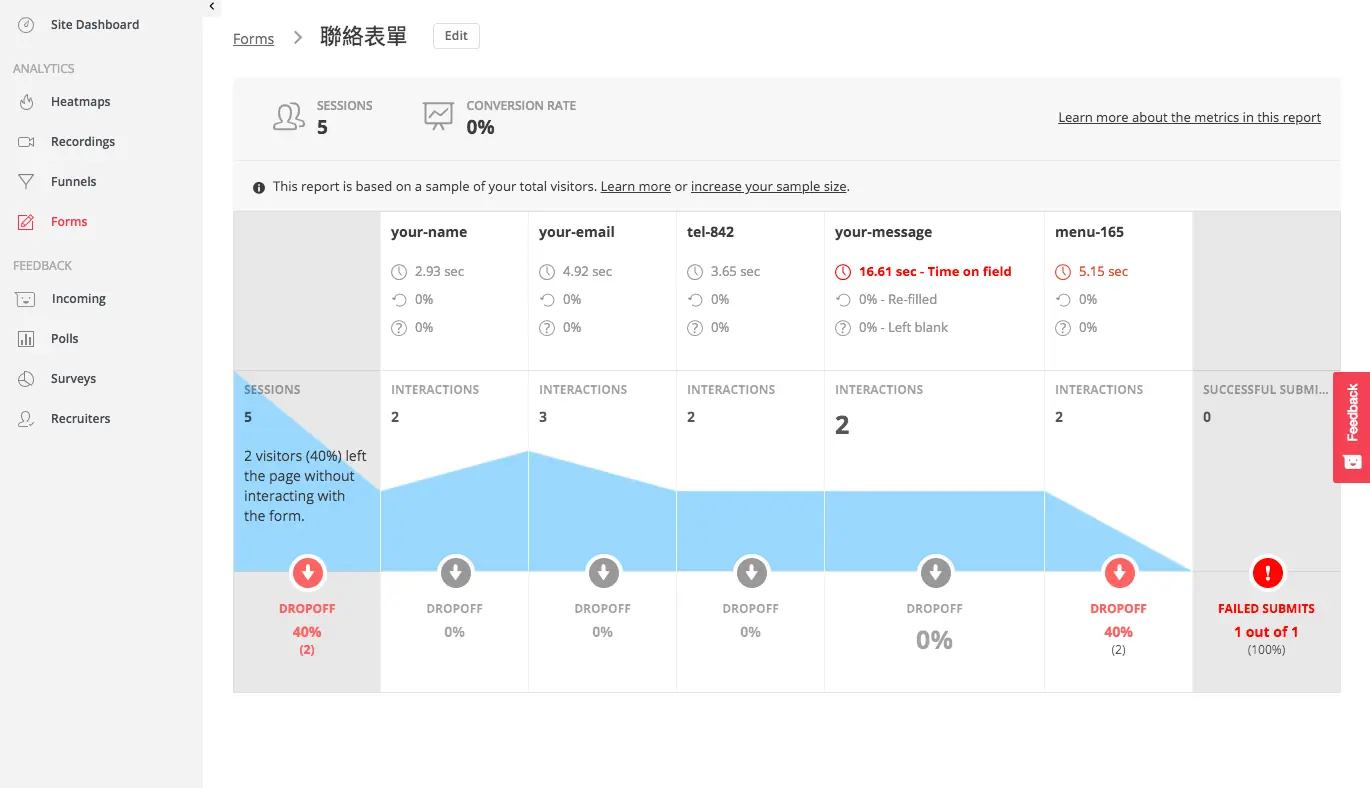The width and height of the screenshot is (1370, 788).
Task: Click the sessions people icon
Action: point(289,117)
